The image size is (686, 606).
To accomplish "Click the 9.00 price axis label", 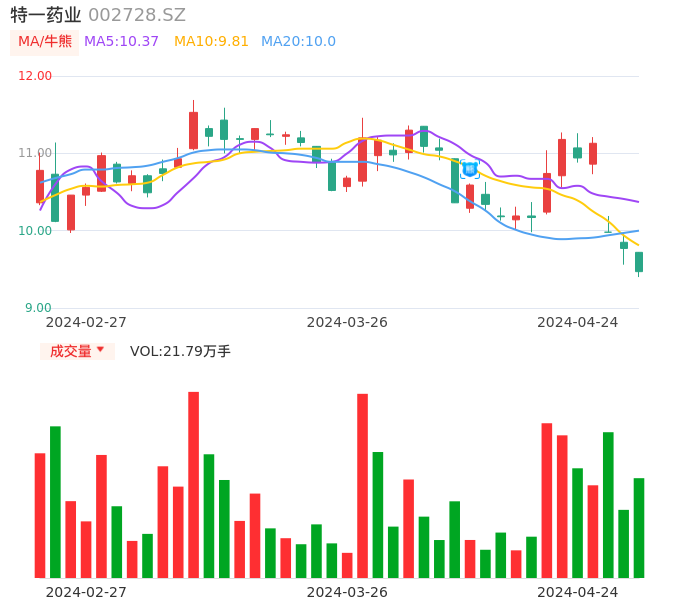I will (x=38, y=308).
